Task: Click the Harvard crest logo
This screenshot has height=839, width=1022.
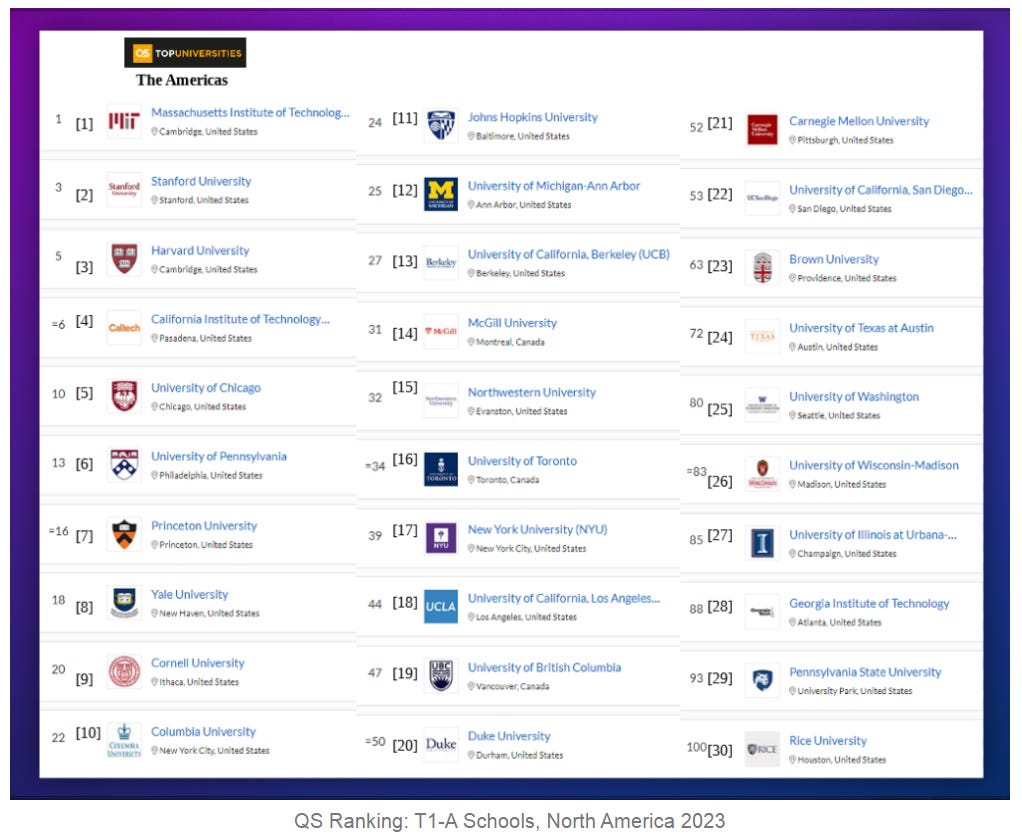Action: (124, 259)
